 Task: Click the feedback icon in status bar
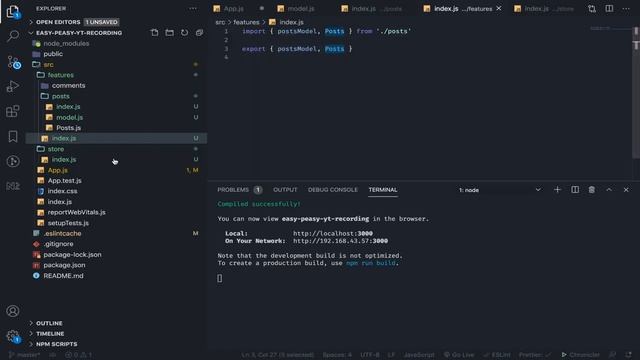[x=612, y=355]
